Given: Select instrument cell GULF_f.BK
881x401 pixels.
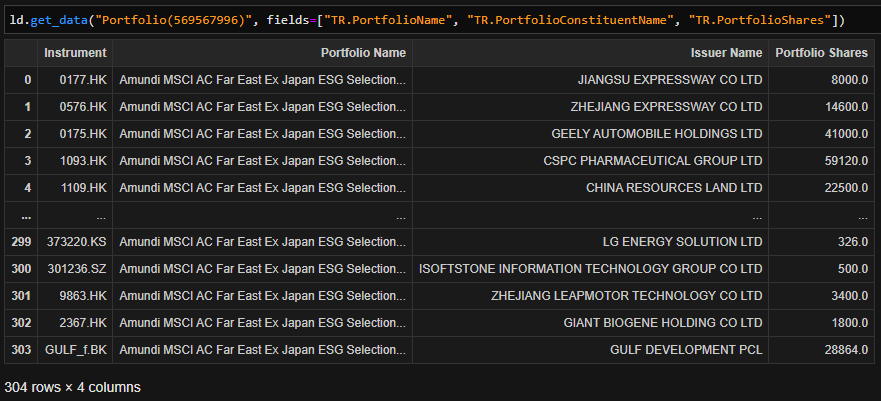Looking at the screenshot, I should point(76,349).
